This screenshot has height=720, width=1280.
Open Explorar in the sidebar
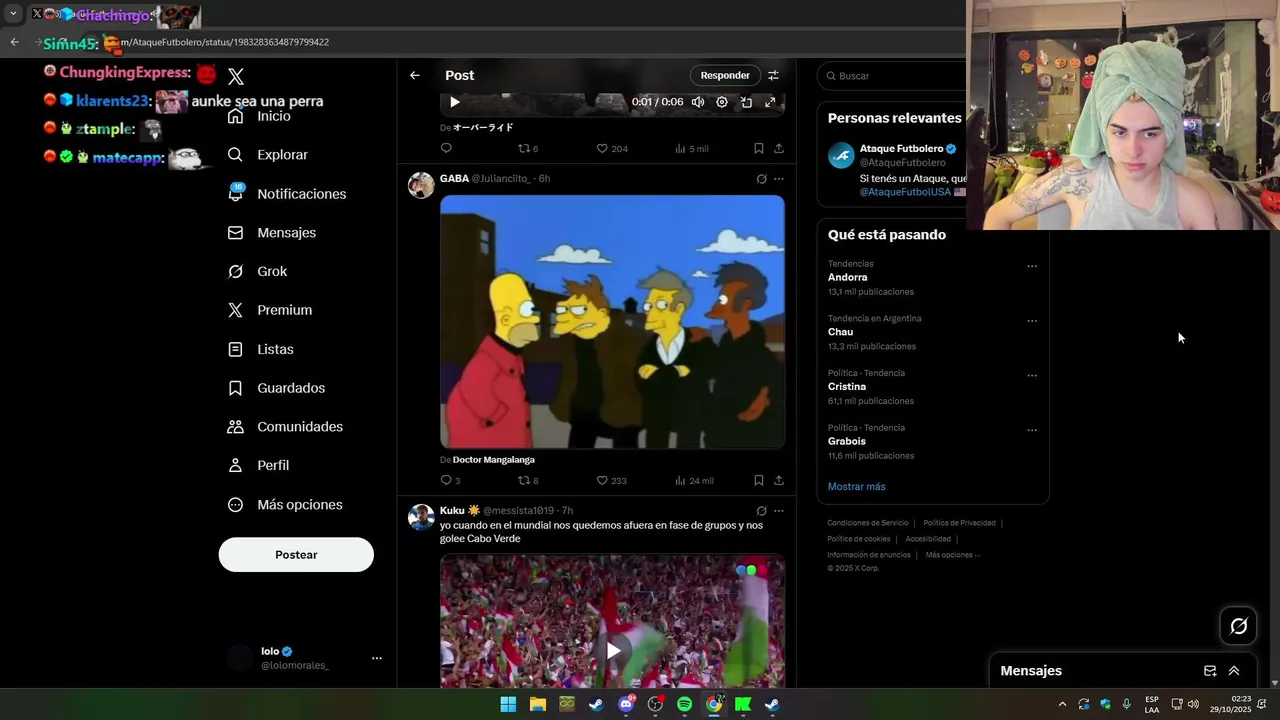[268, 155]
